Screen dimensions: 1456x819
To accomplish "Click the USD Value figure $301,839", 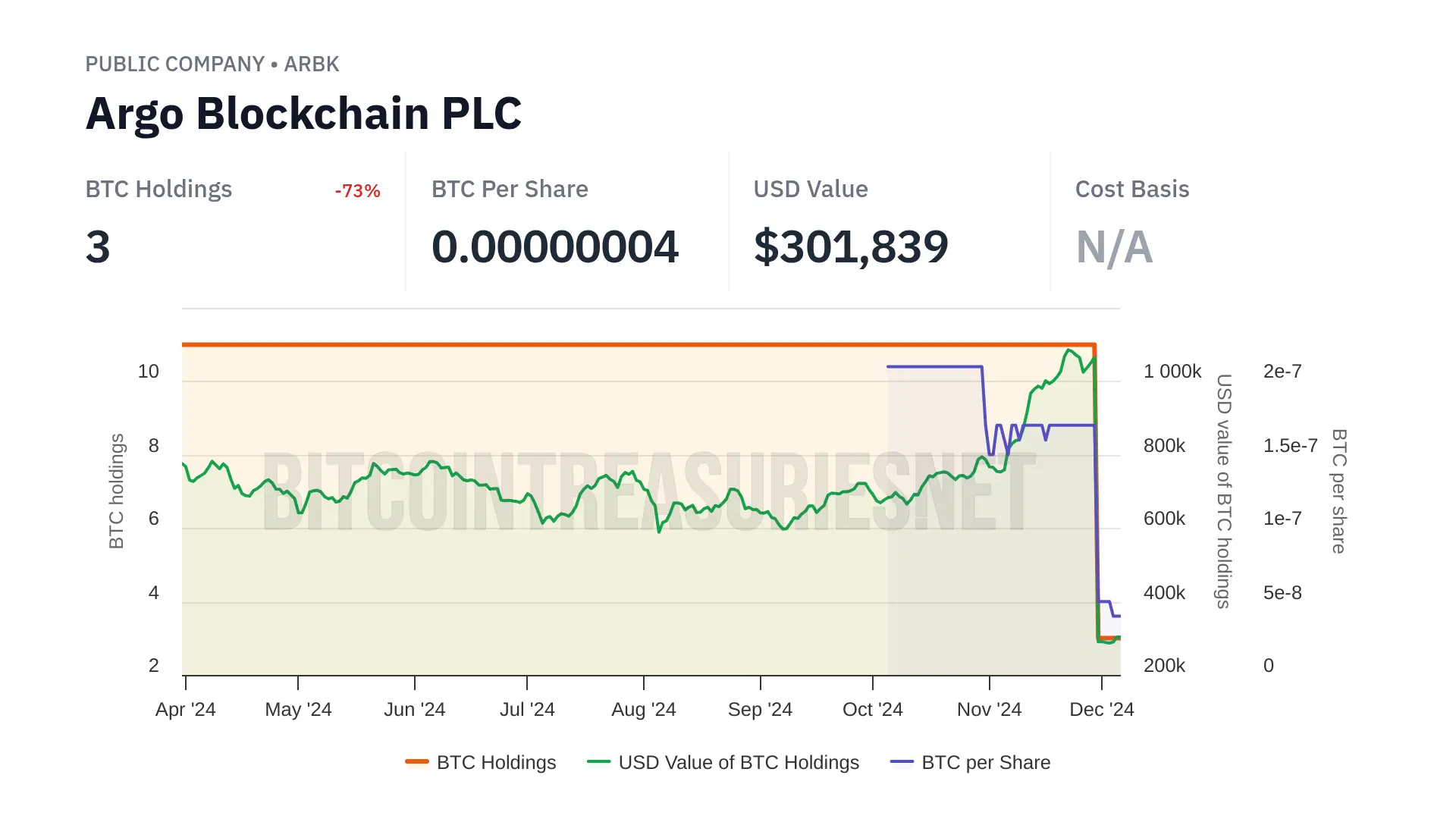I will coord(851,247).
